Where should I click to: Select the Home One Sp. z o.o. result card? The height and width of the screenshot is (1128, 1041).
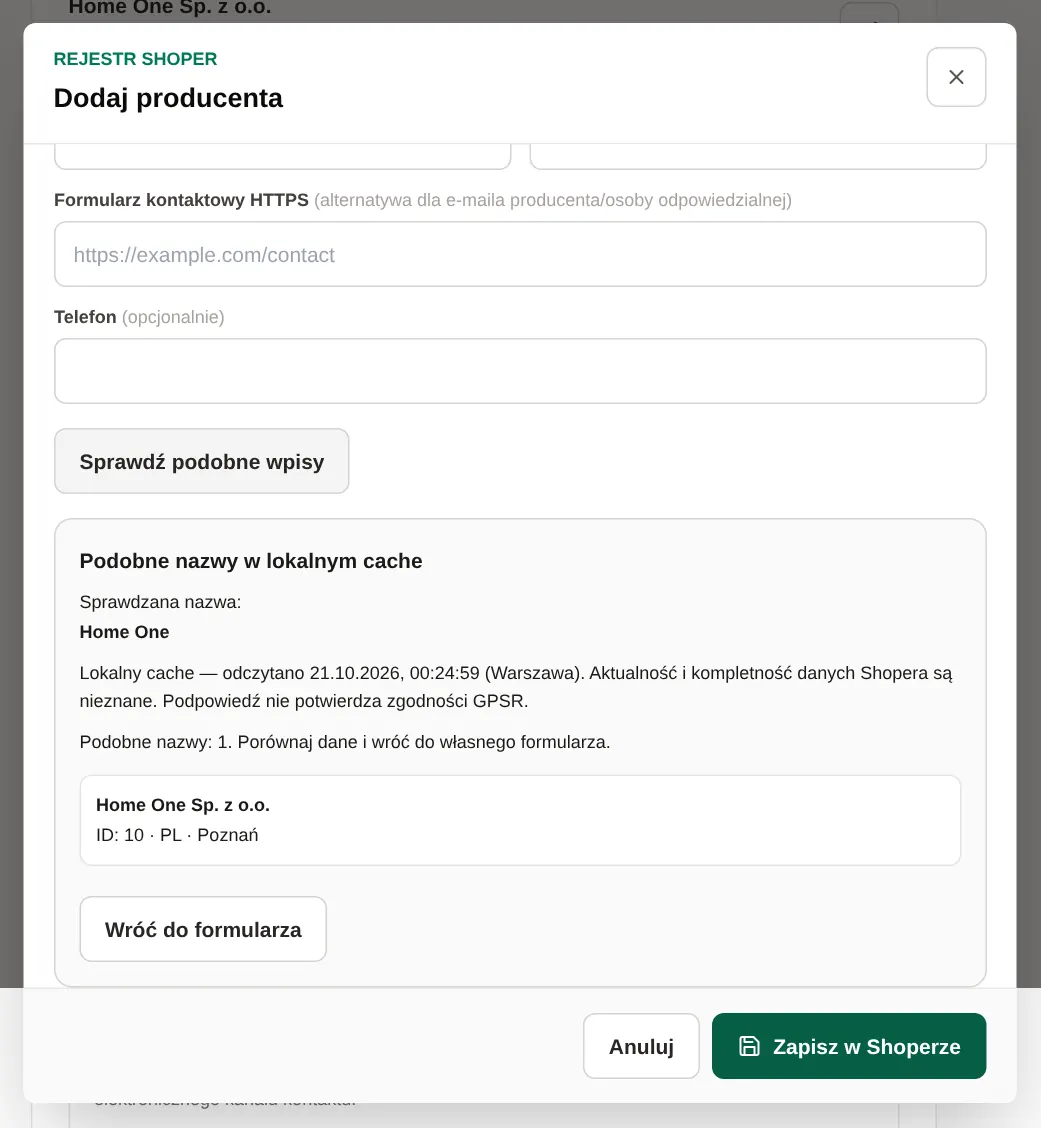coord(519,820)
